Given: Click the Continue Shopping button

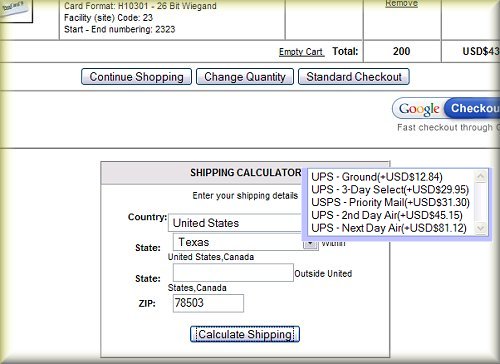Looking at the screenshot, I should pos(136,77).
